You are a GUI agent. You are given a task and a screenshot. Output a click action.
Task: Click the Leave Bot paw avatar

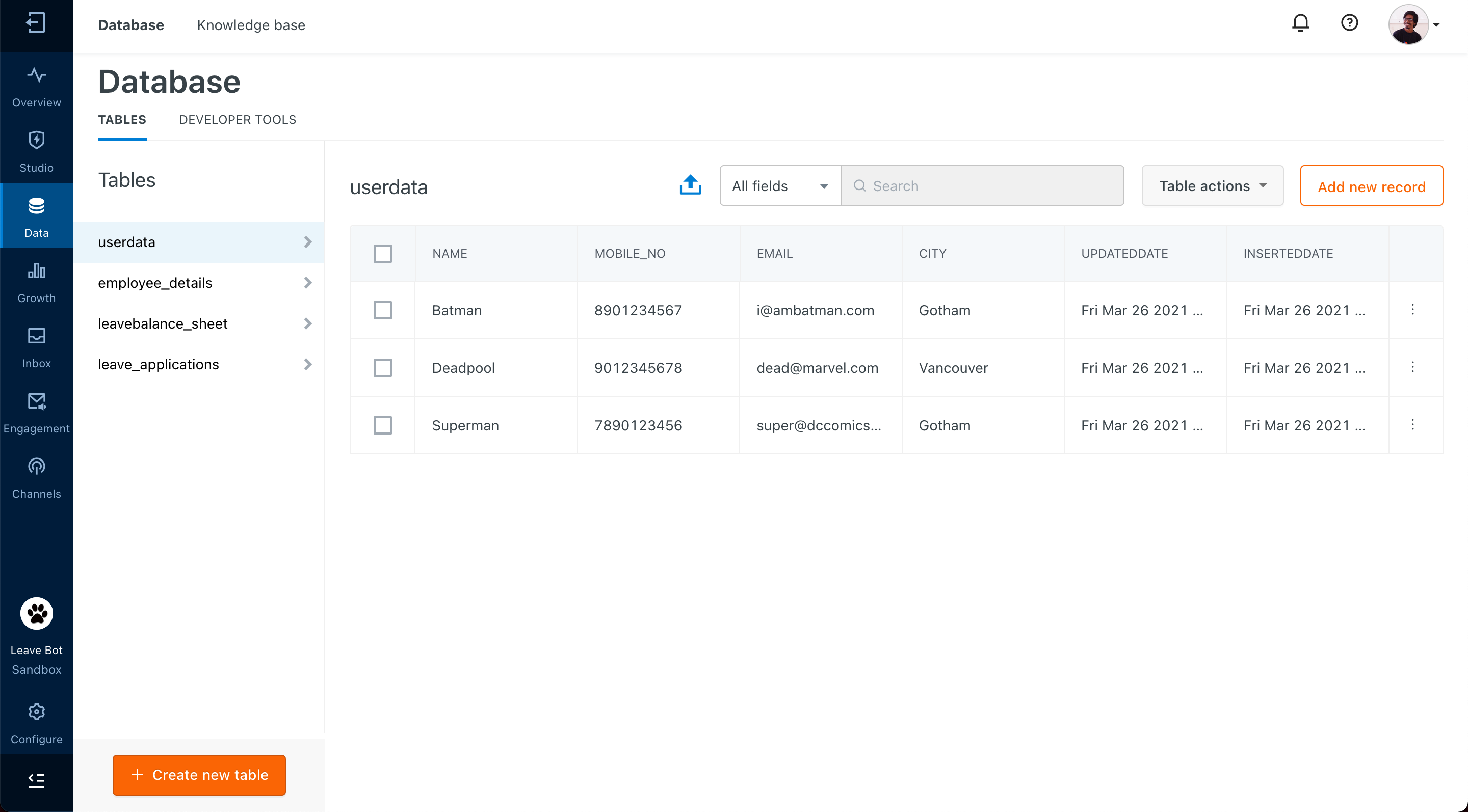(37, 613)
